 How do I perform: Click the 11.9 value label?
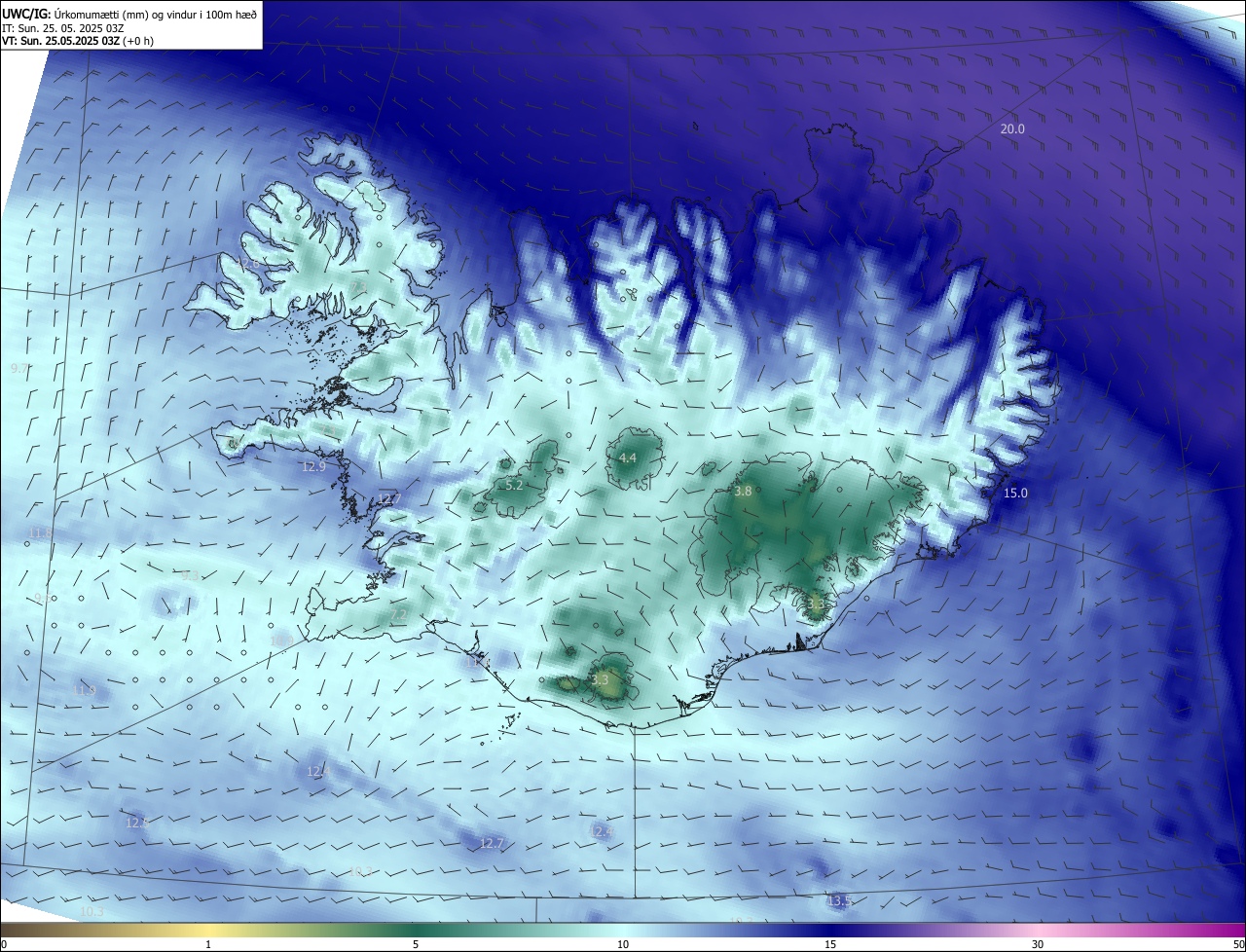(85, 690)
